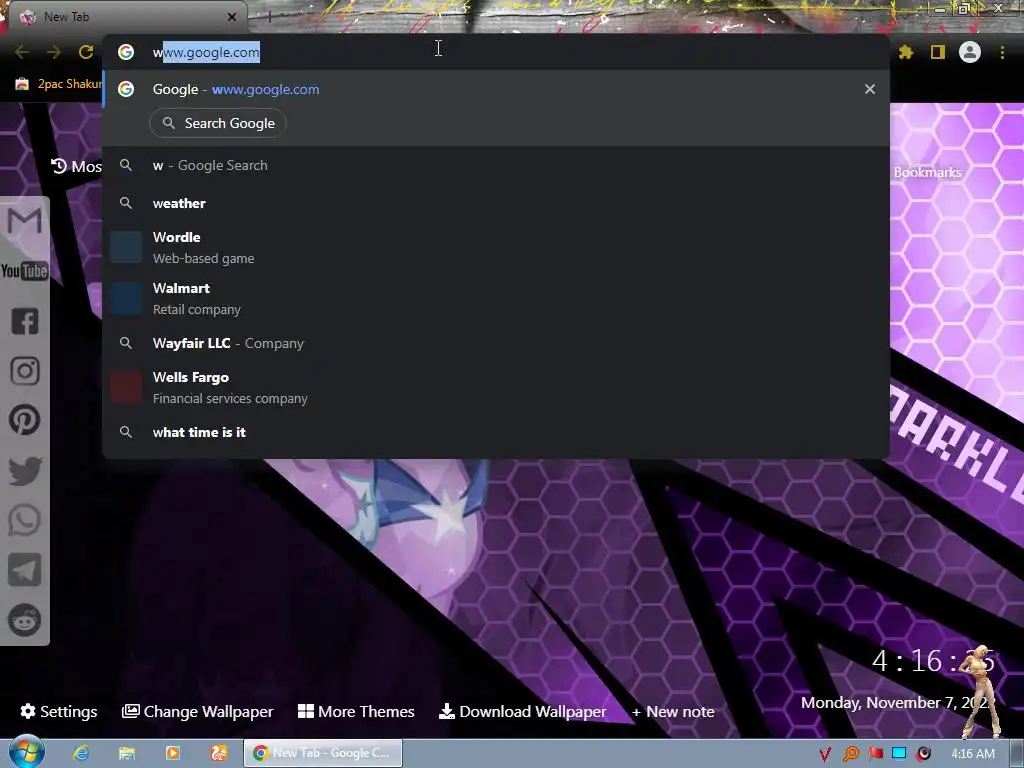Select the 'weather' search suggestion
This screenshot has width=1024, height=768.
tap(496, 203)
